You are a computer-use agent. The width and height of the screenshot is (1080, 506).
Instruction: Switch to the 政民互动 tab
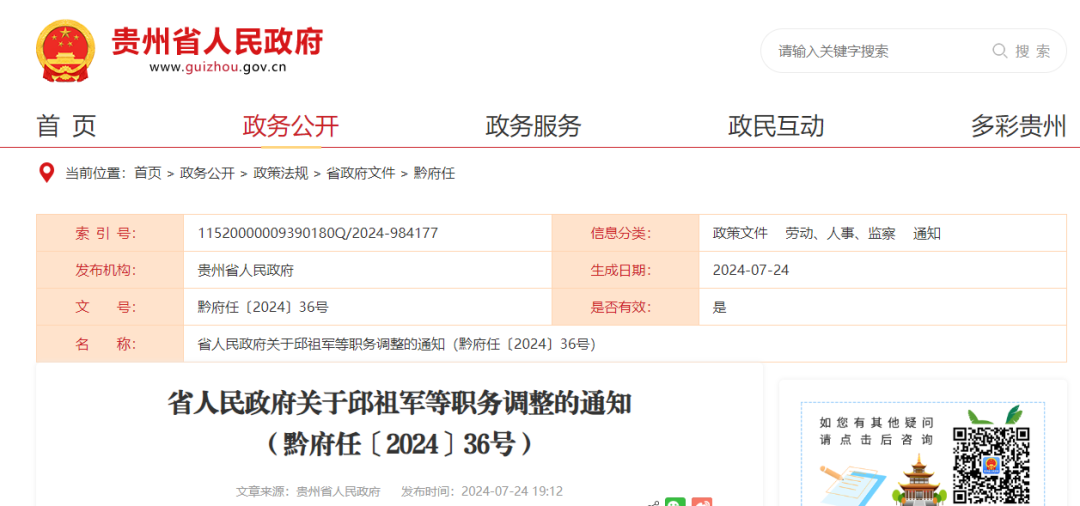[x=776, y=126]
